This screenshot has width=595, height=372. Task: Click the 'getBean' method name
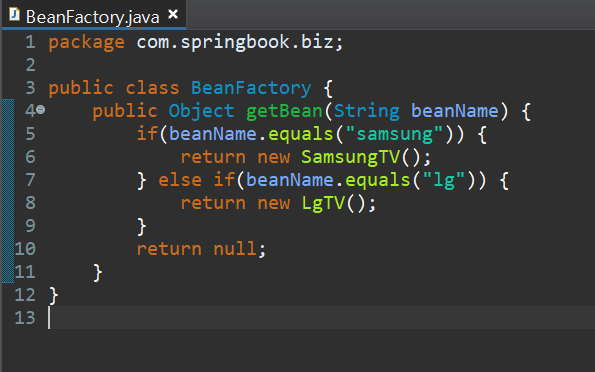click(x=285, y=111)
